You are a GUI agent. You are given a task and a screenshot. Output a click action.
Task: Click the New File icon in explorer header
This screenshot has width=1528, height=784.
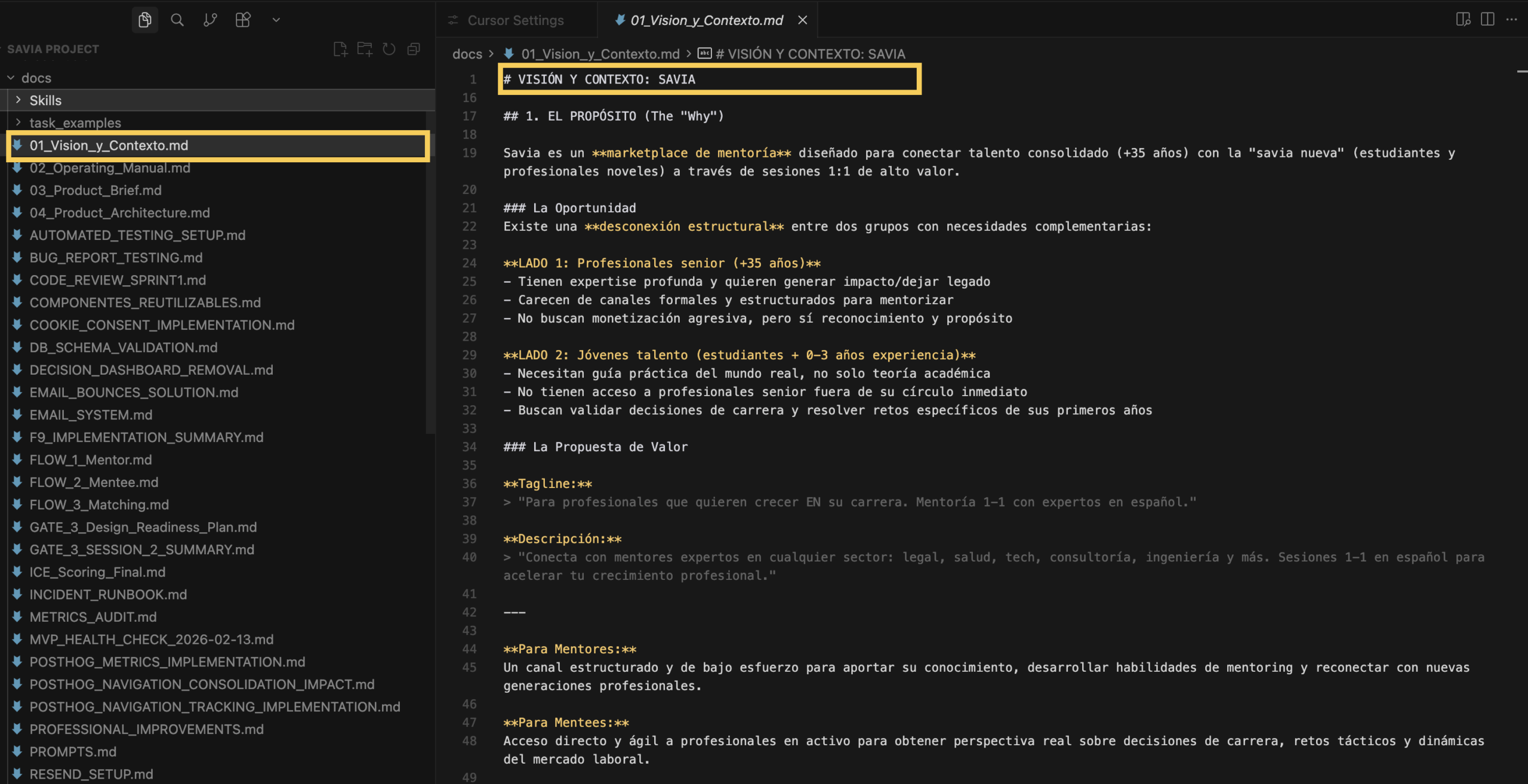pos(340,49)
